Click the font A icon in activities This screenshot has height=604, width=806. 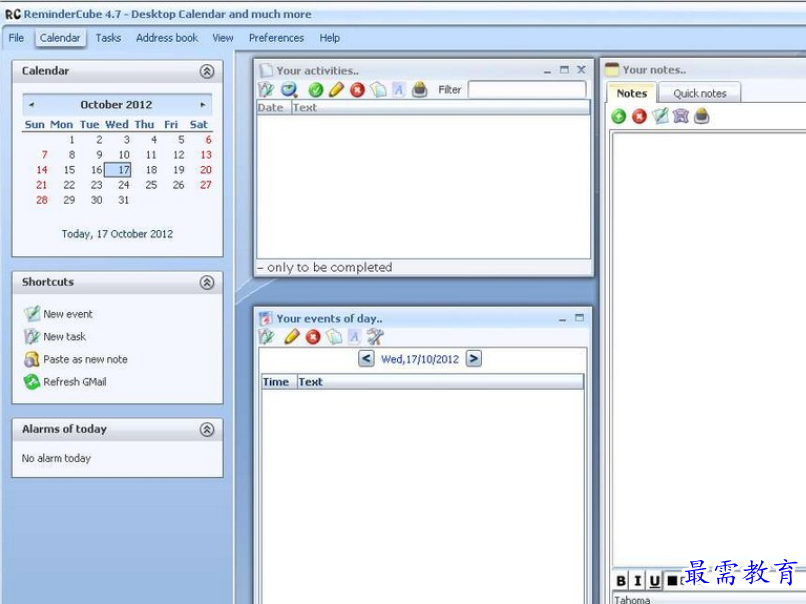pos(398,90)
